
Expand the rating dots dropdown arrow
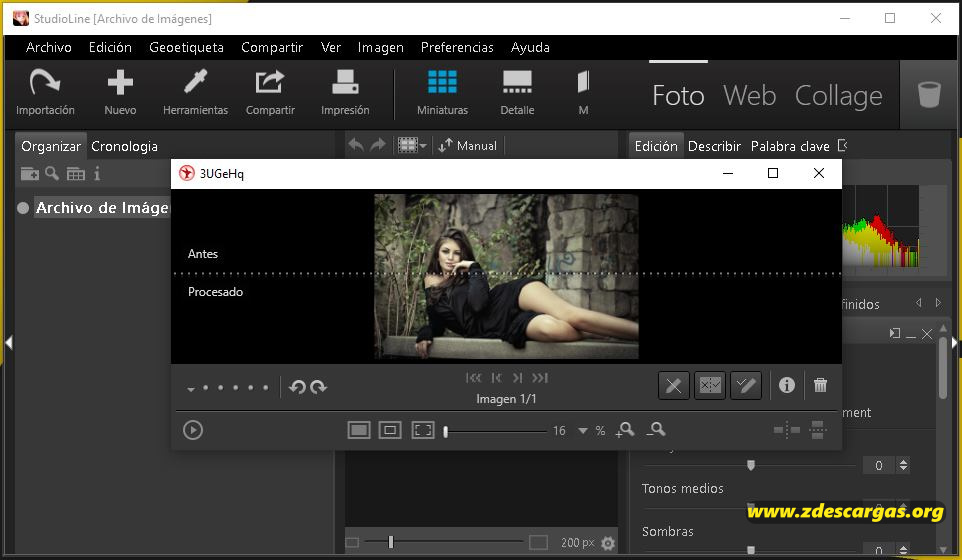[x=191, y=389]
